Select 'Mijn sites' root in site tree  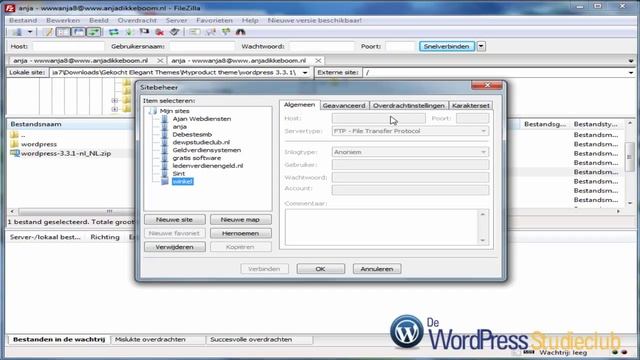tap(174, 111)
